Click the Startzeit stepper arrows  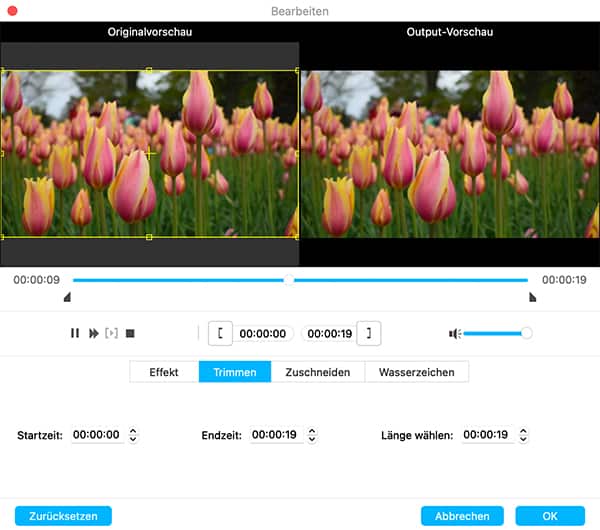pyautogui.click(x=134, y=436)
